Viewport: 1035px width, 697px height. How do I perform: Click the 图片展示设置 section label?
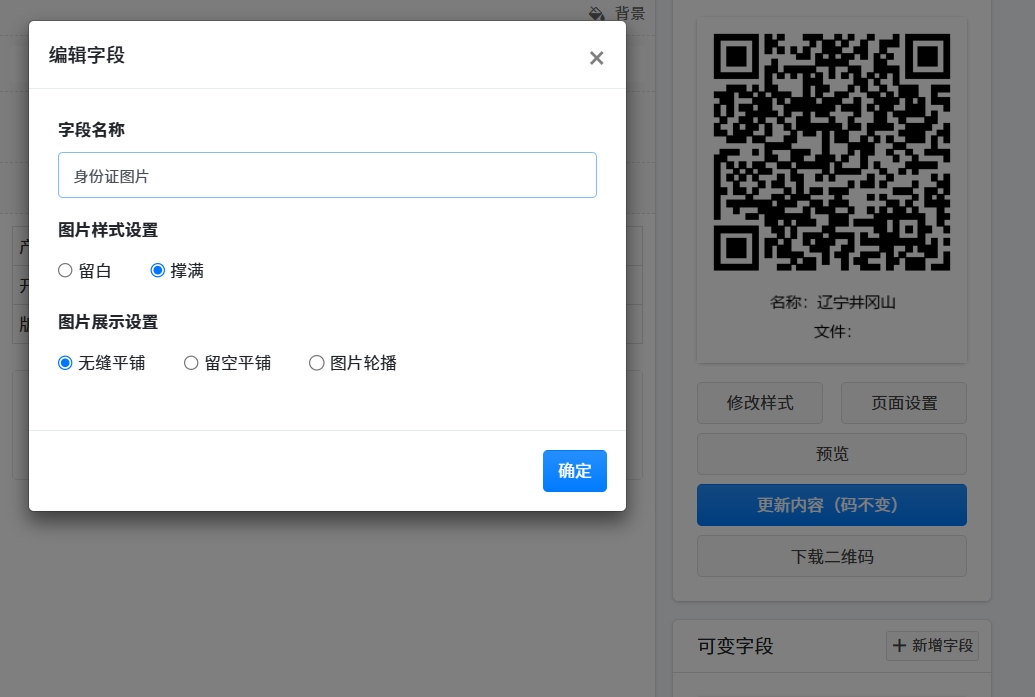click(108, 322)
